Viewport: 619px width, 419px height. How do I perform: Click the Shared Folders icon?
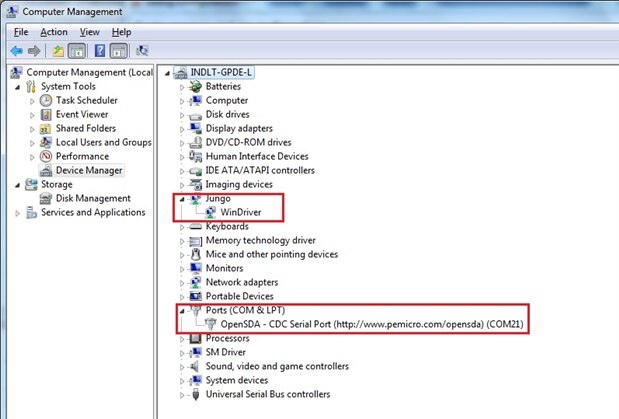click(x=46, y=129)
